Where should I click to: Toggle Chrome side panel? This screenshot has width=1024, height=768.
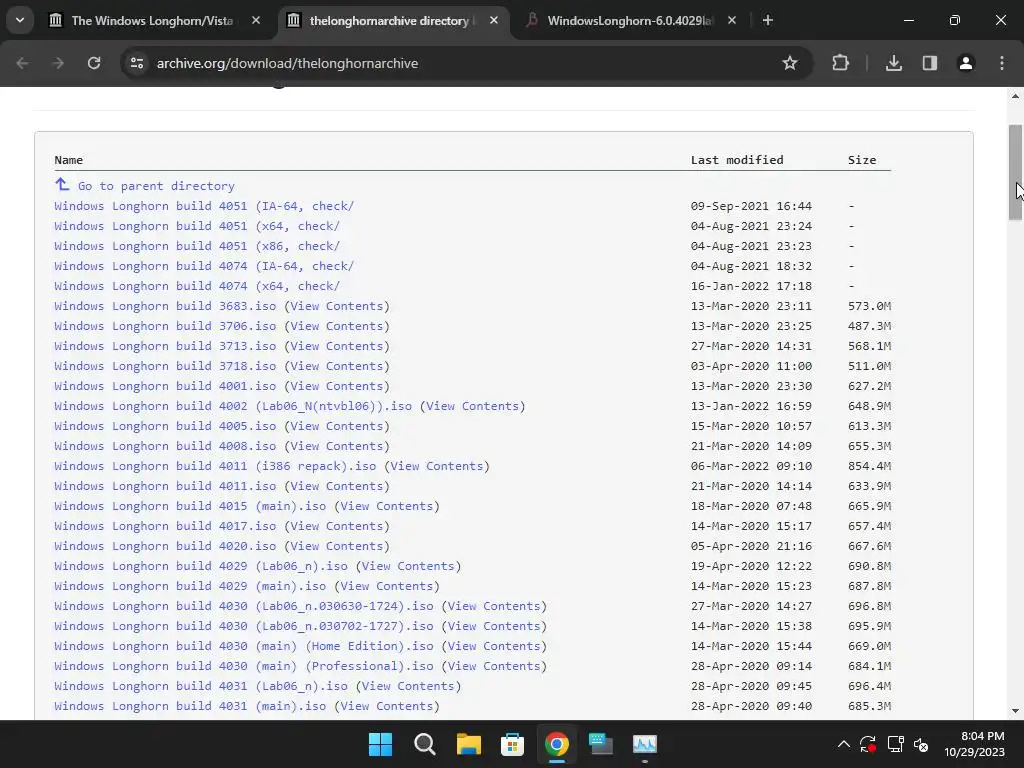pyautogui.click(x=930, y=63)
